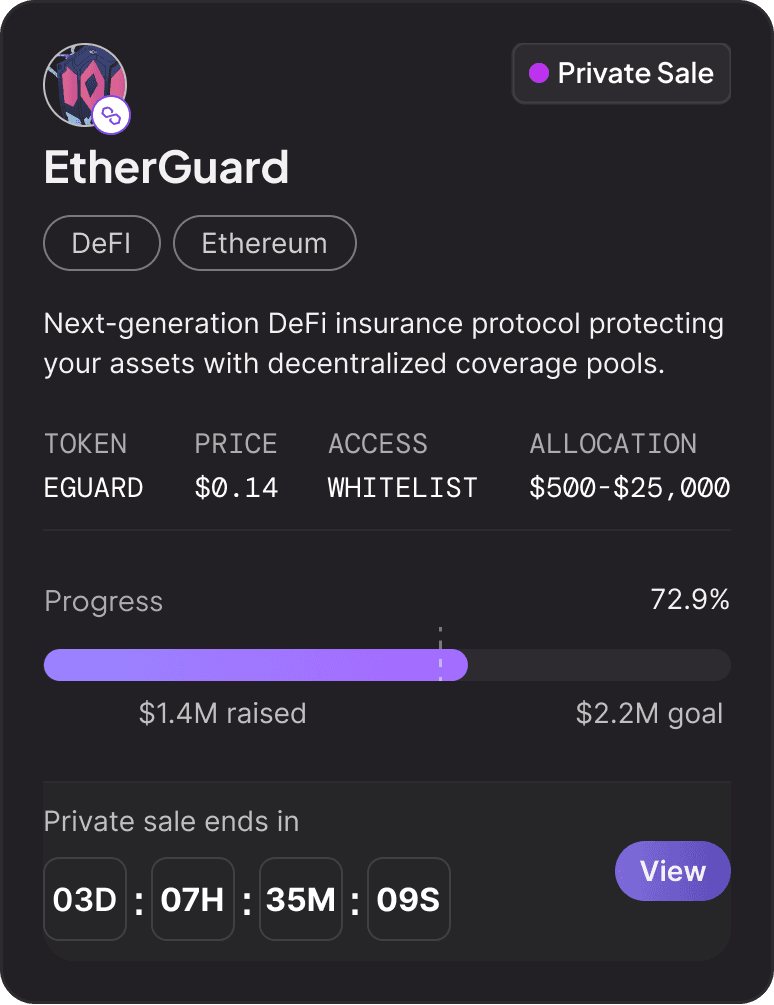The width and height of the screenshot is (774, 1005).
Task: Select the DeFI tag chip
Action: tap(102, 244)
